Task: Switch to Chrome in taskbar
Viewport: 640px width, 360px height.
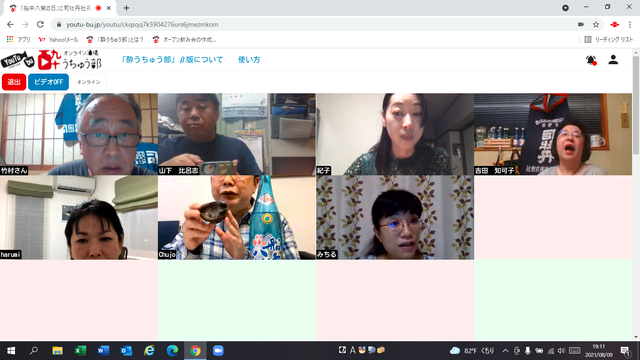Action: click(x=195, y=351)
